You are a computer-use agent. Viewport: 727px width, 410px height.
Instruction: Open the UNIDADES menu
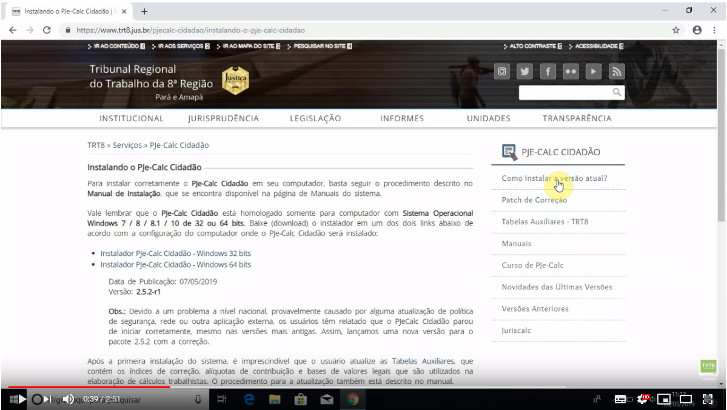point(488,118)
